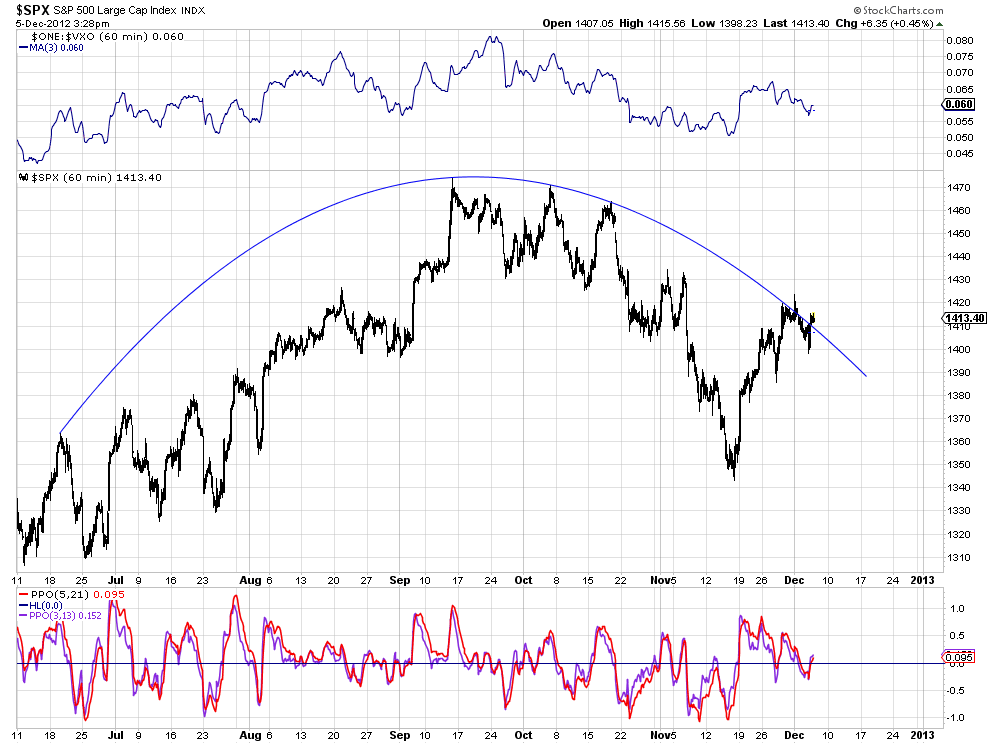Click the candlestick icon before '$SPX (60 min)'
The width and height of the screenshot is (990, 744).
[x=24, y=177]
